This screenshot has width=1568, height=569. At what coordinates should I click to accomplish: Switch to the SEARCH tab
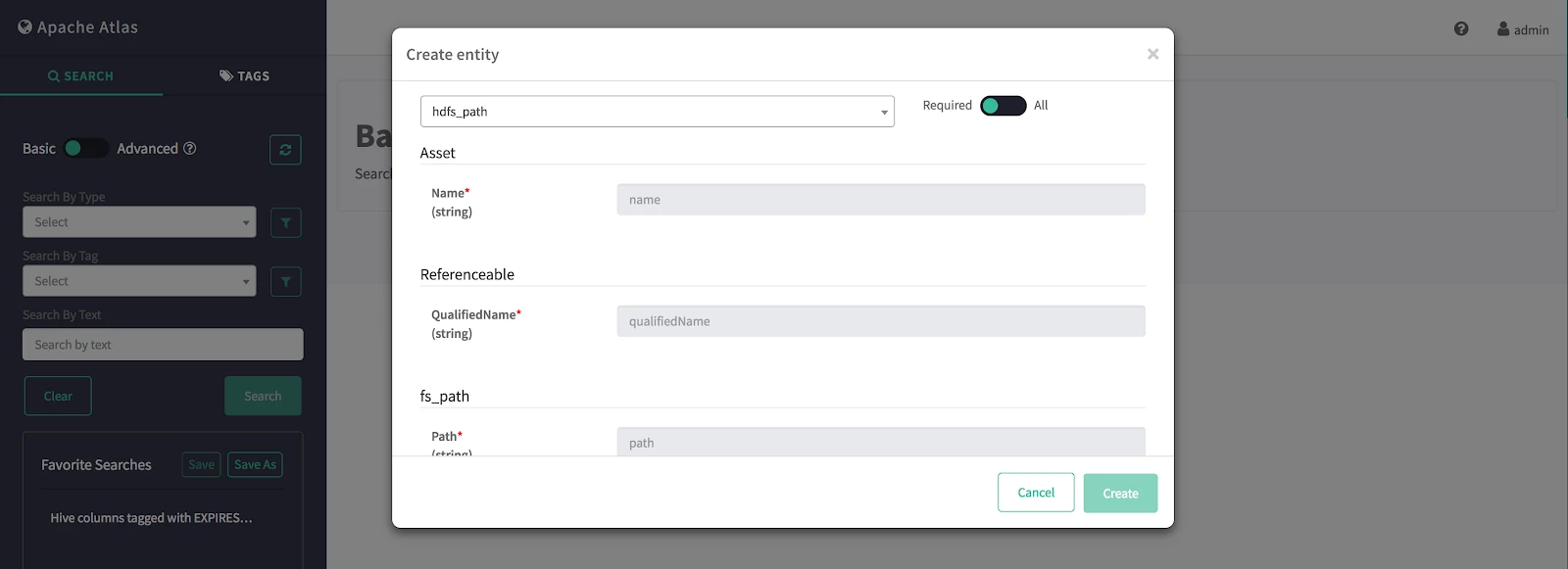point(81,76)
